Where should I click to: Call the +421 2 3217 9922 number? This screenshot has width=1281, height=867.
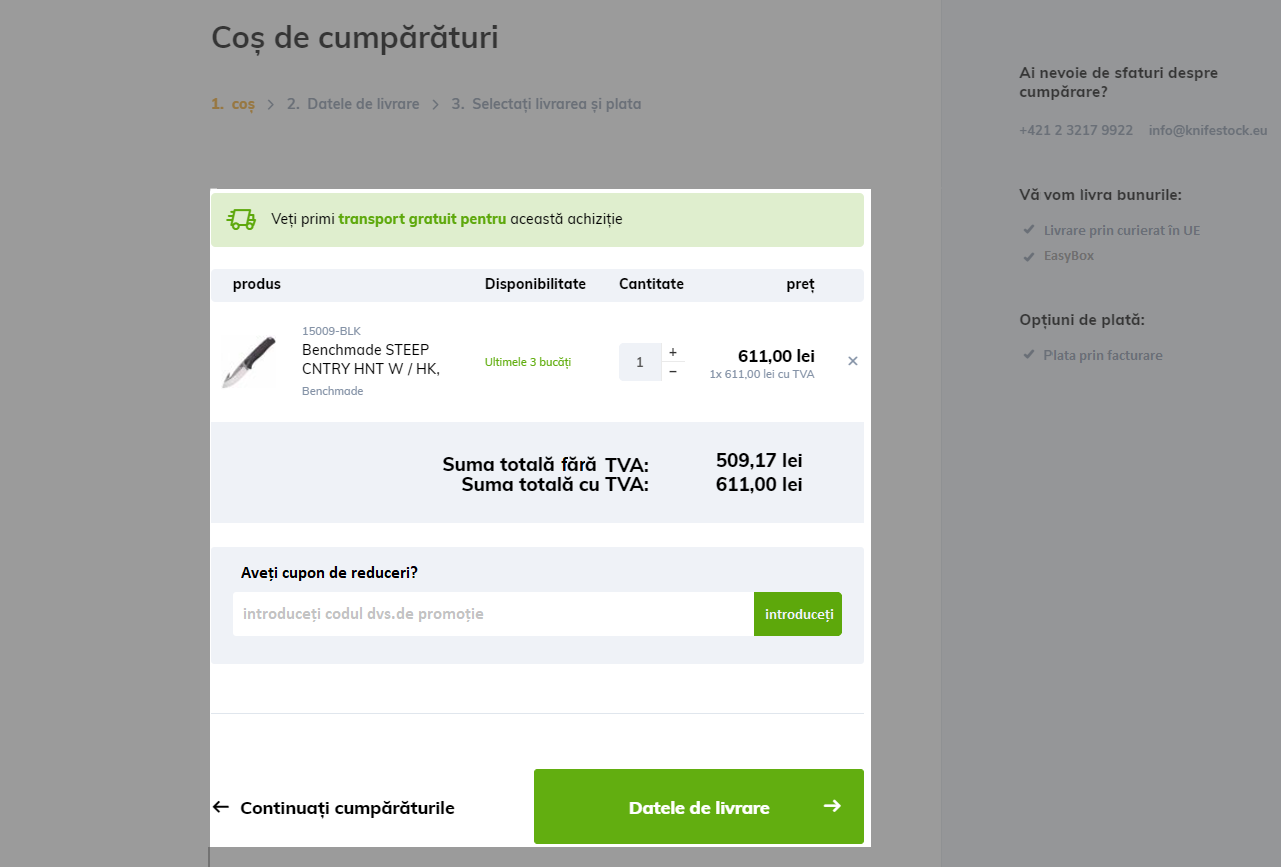(1076, 130)
